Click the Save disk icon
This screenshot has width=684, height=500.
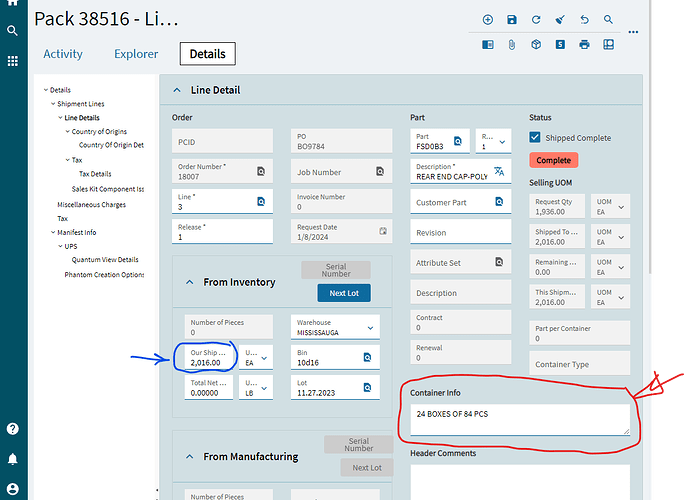click(x=512, y=20)
